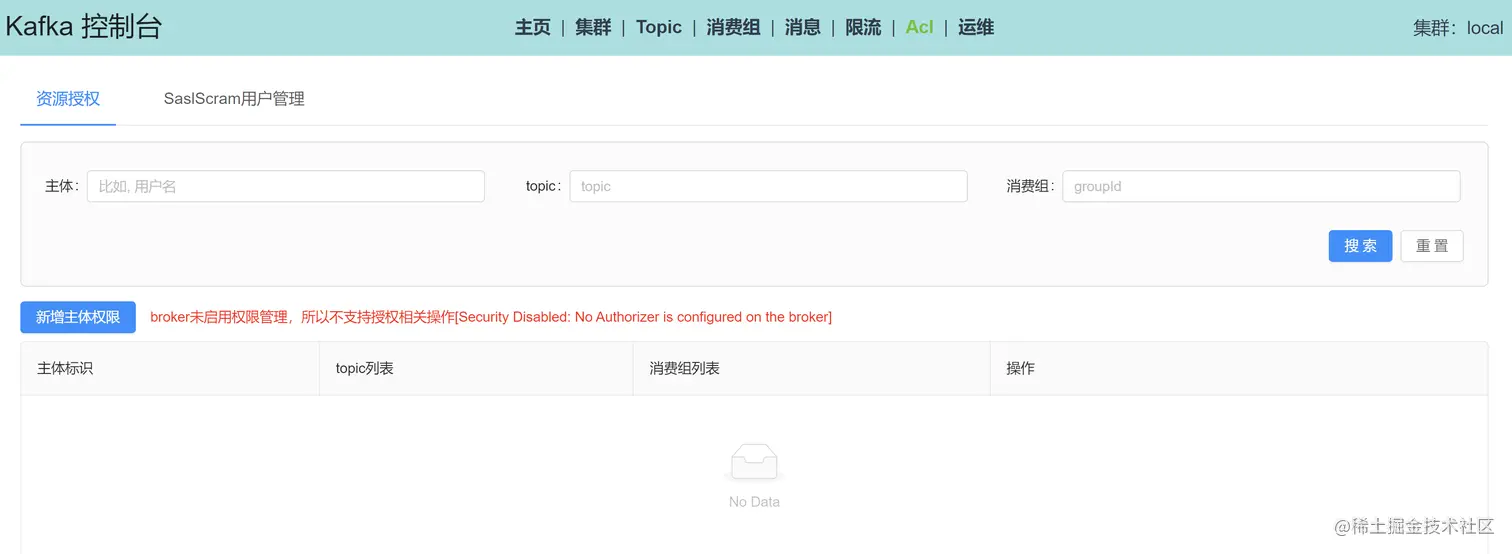Focus the topic filter input
The height and width of the screenshot is (554, 1512).
click(x=768, y=186)
